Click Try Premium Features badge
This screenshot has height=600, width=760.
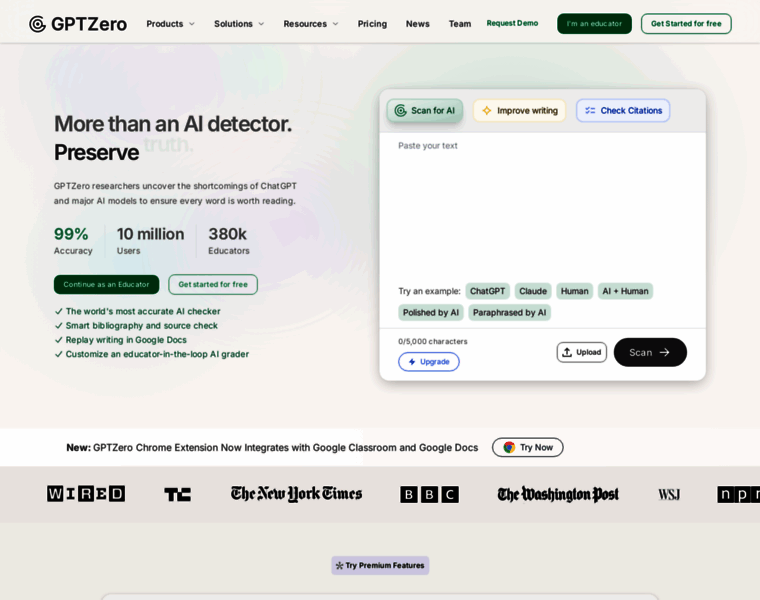point(380,566)
